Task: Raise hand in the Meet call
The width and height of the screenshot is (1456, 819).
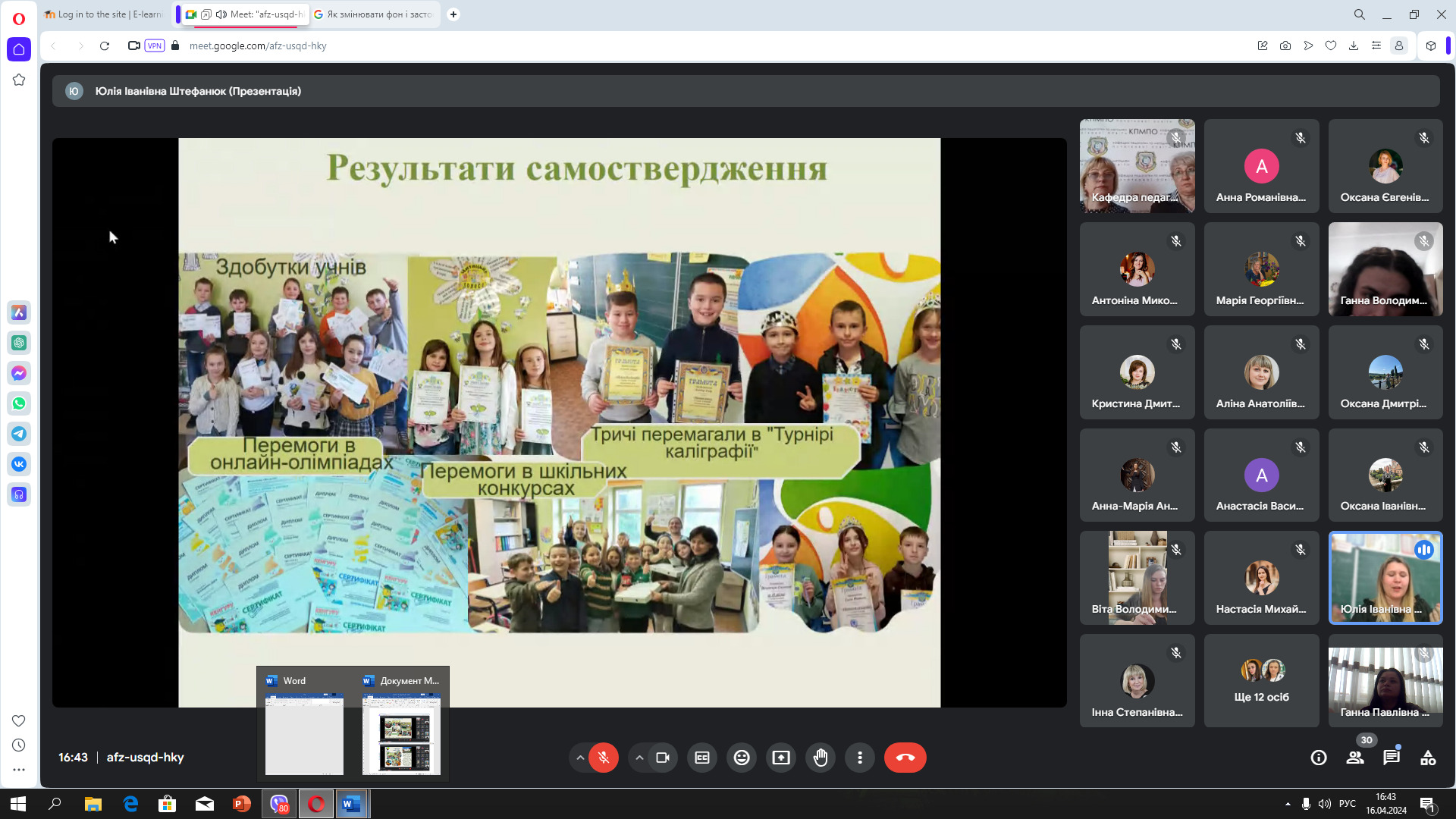Action: 821,758
